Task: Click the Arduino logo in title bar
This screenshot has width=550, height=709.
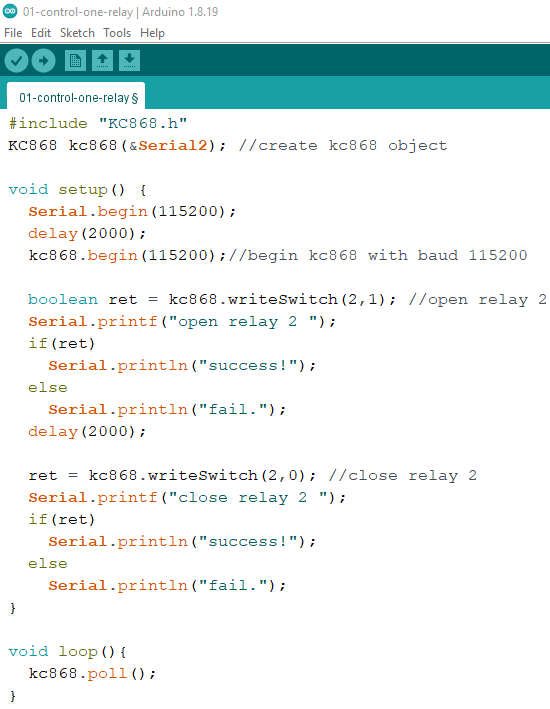Action: pyautogui.click(x=10, y=12)
